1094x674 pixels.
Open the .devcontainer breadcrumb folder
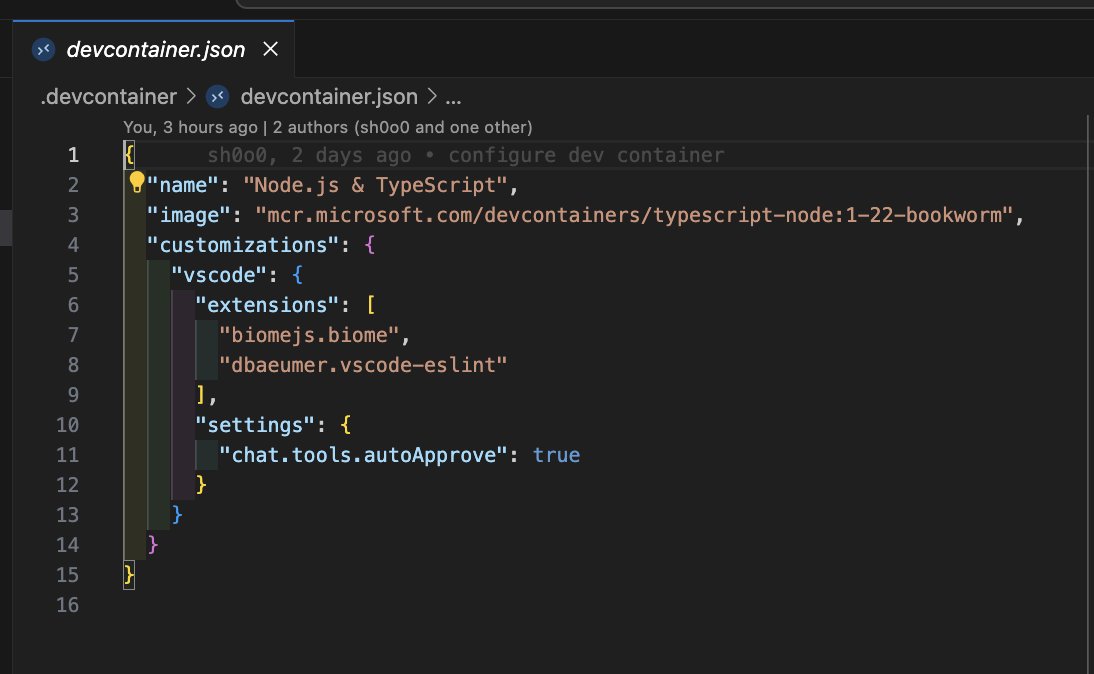tap(109, 96)
